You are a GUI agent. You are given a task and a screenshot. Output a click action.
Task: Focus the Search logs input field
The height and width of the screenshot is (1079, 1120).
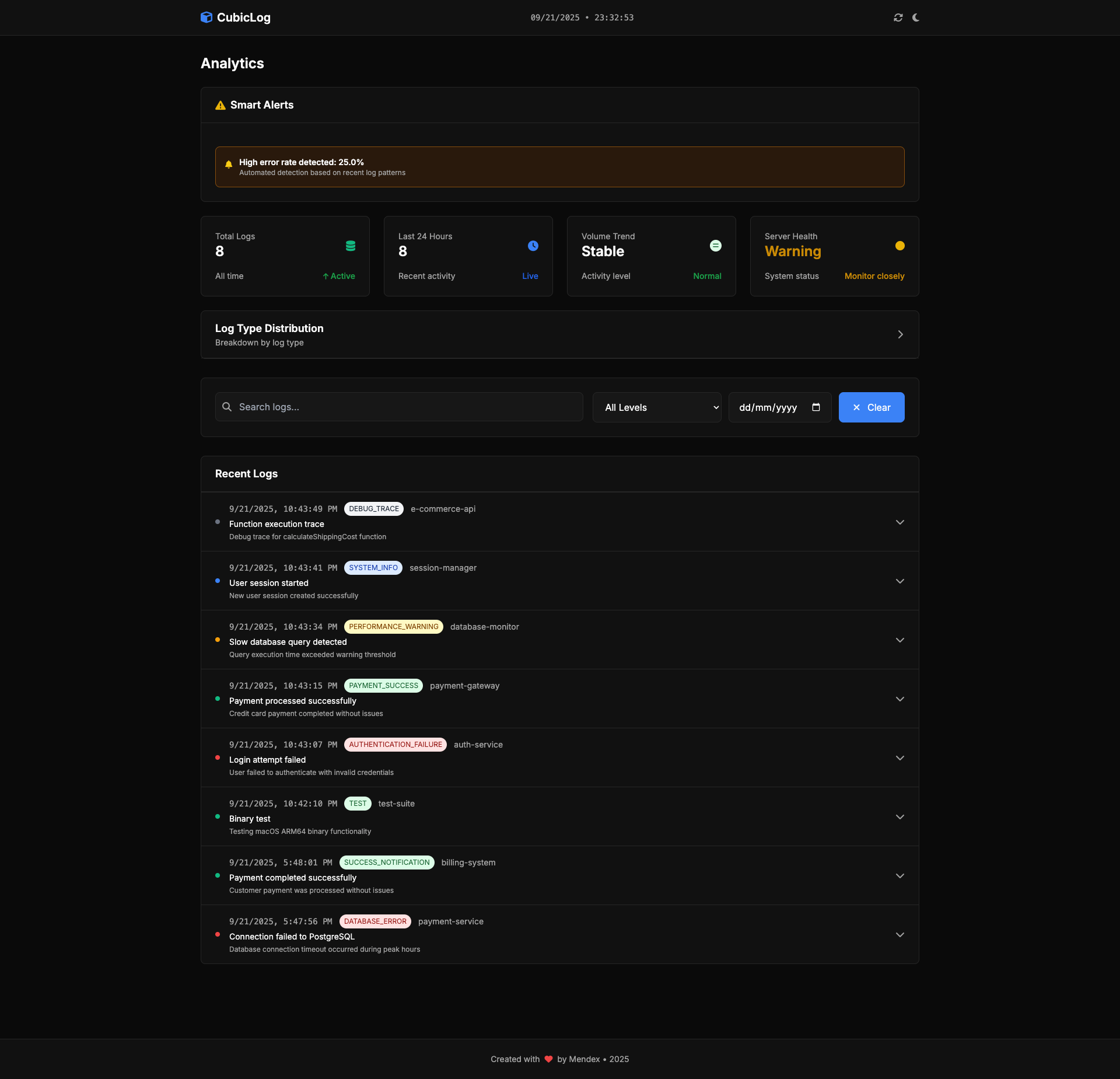tap(399, 407)
